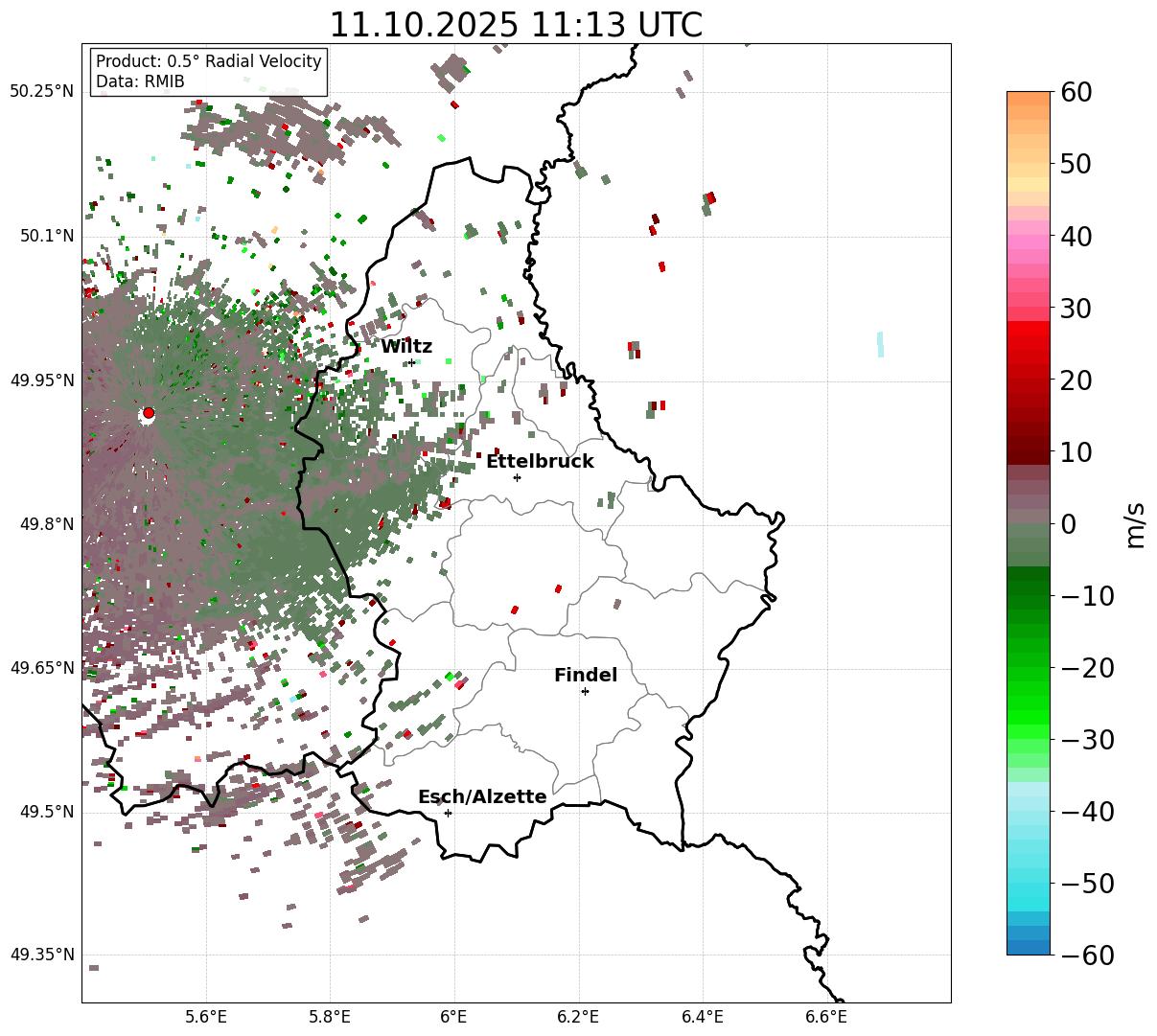Click the 10 tick label on colorbar
Viewport: 1157px width, 1036px height.
coord(1078,451)
